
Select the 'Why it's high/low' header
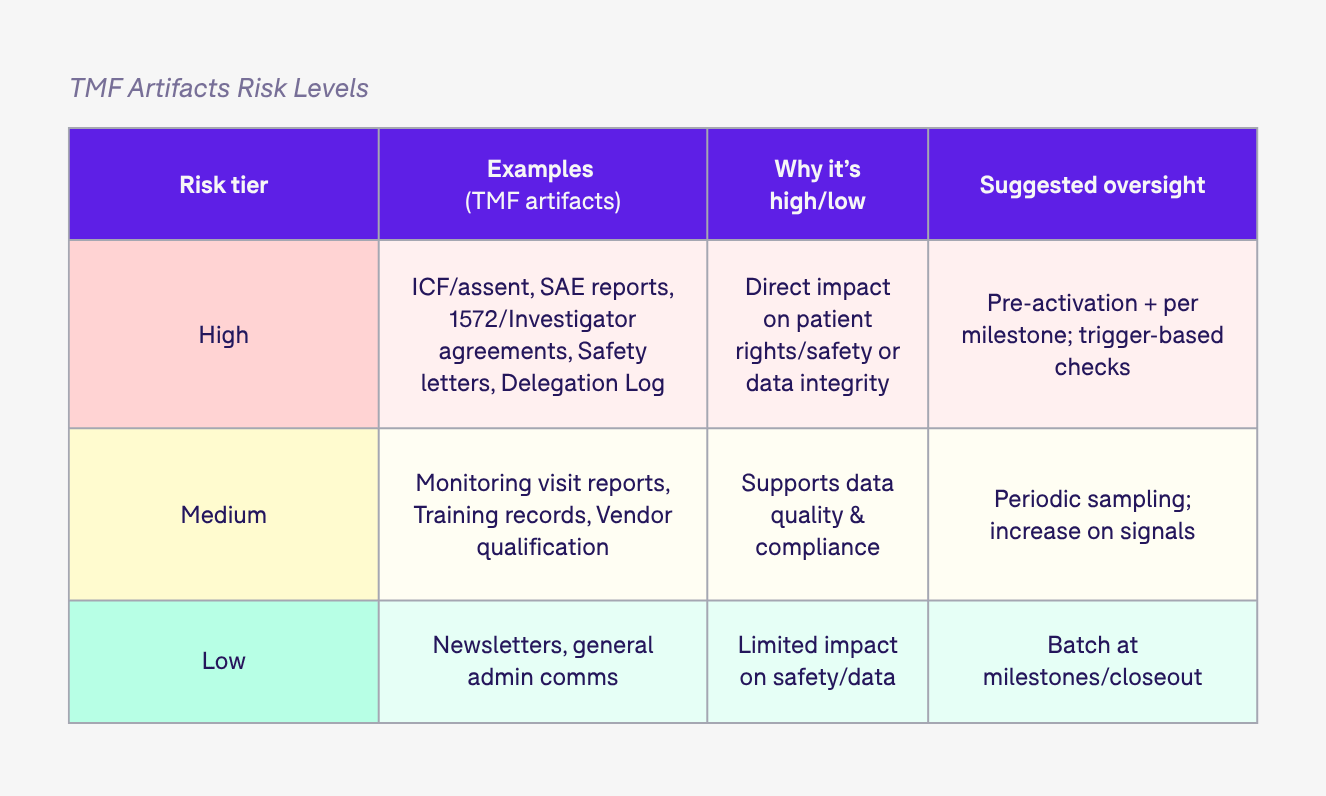tap(818, 184)
